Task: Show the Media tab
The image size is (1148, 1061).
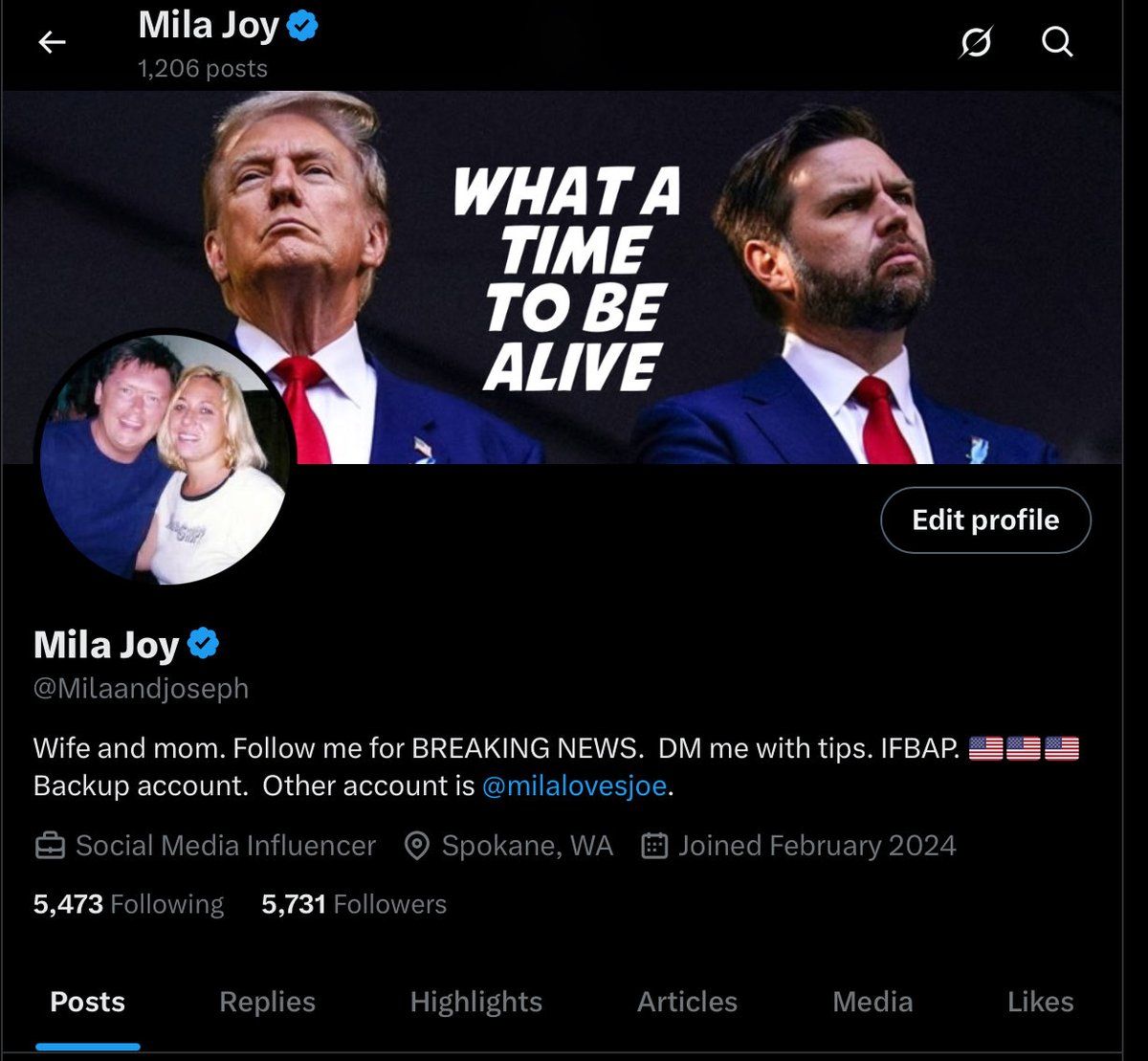Action: coord(872,1002)
